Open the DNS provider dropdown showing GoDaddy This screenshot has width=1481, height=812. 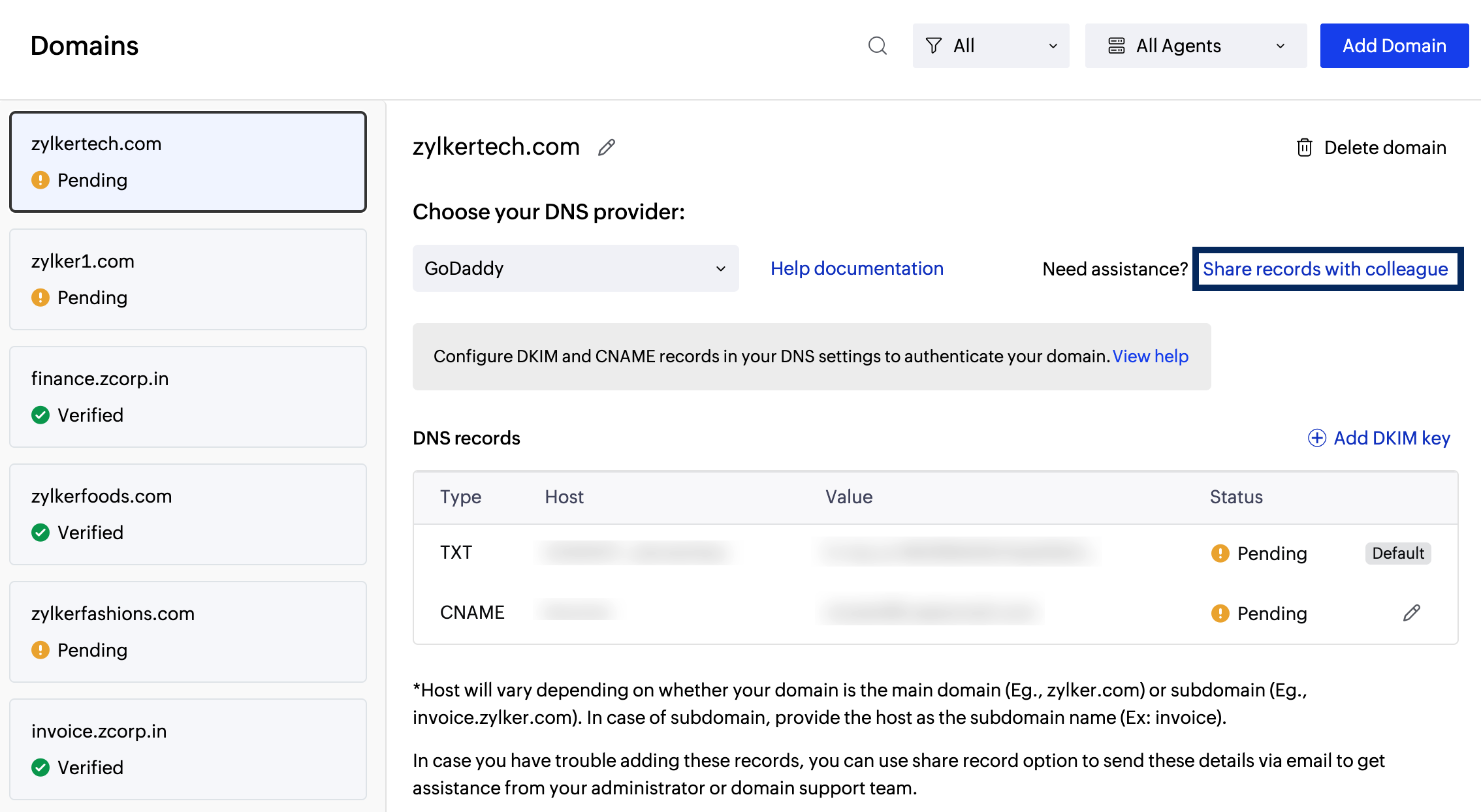(x=575, y=268)
